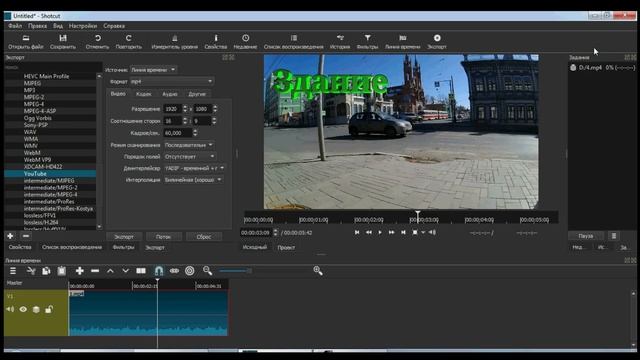Image resolution: width=640 pixels, height=360 pixels.
Task: Switch to the Source player tab
Action: click(255, 247)
